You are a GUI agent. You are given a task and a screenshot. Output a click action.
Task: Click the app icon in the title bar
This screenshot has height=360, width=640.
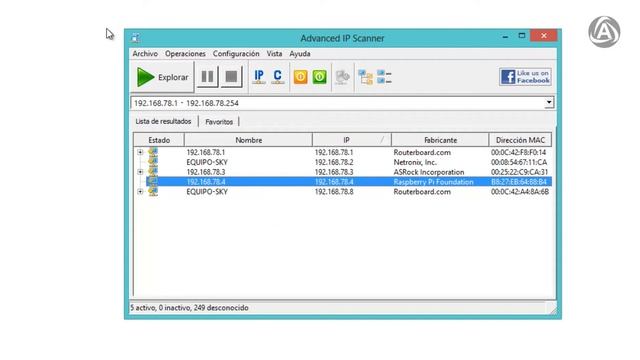136,38
